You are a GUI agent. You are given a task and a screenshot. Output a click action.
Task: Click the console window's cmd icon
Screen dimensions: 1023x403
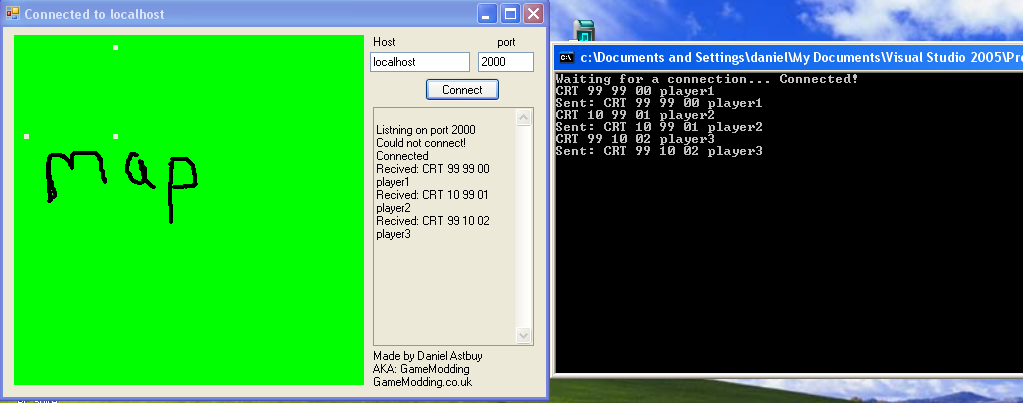(566, 58)
